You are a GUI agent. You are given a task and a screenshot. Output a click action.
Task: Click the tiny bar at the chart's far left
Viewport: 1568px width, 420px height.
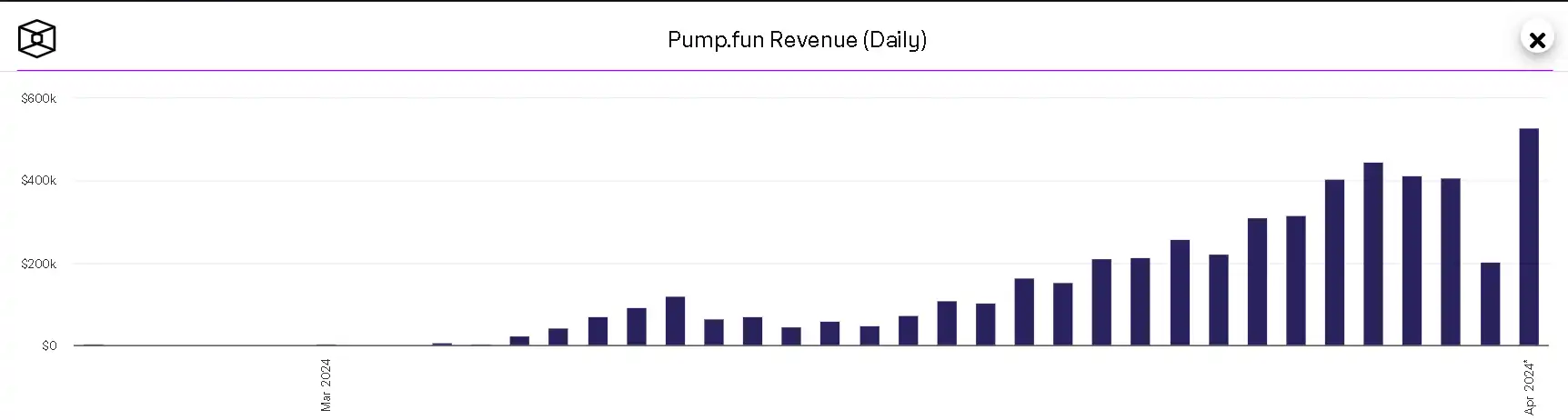click(x=93, y=345)
